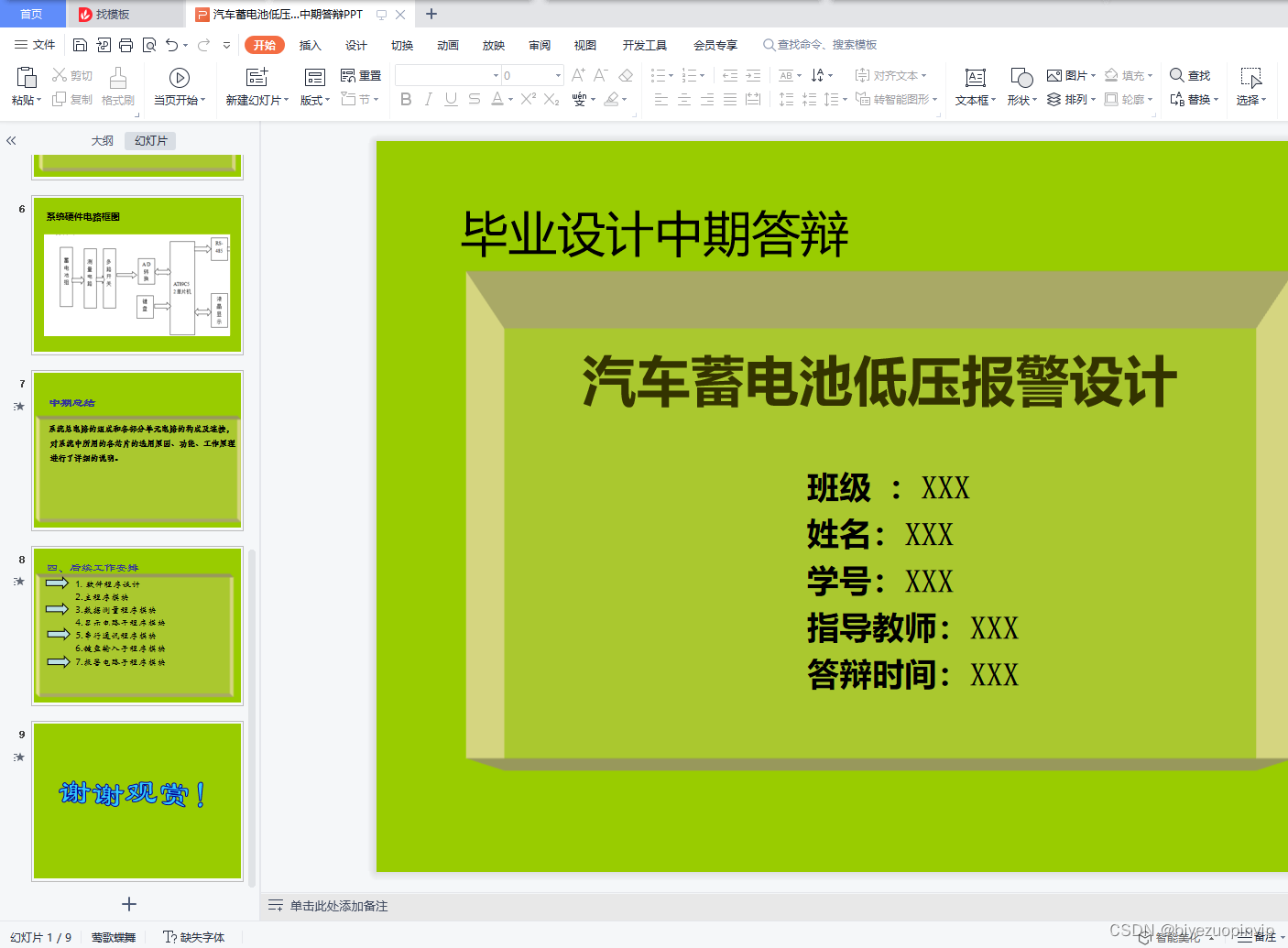Image resolution: width=1288 pixels, height=948 pixels.
Task: Click the highlight color marker
Action: pyautogui.click(x=611, y=99)
